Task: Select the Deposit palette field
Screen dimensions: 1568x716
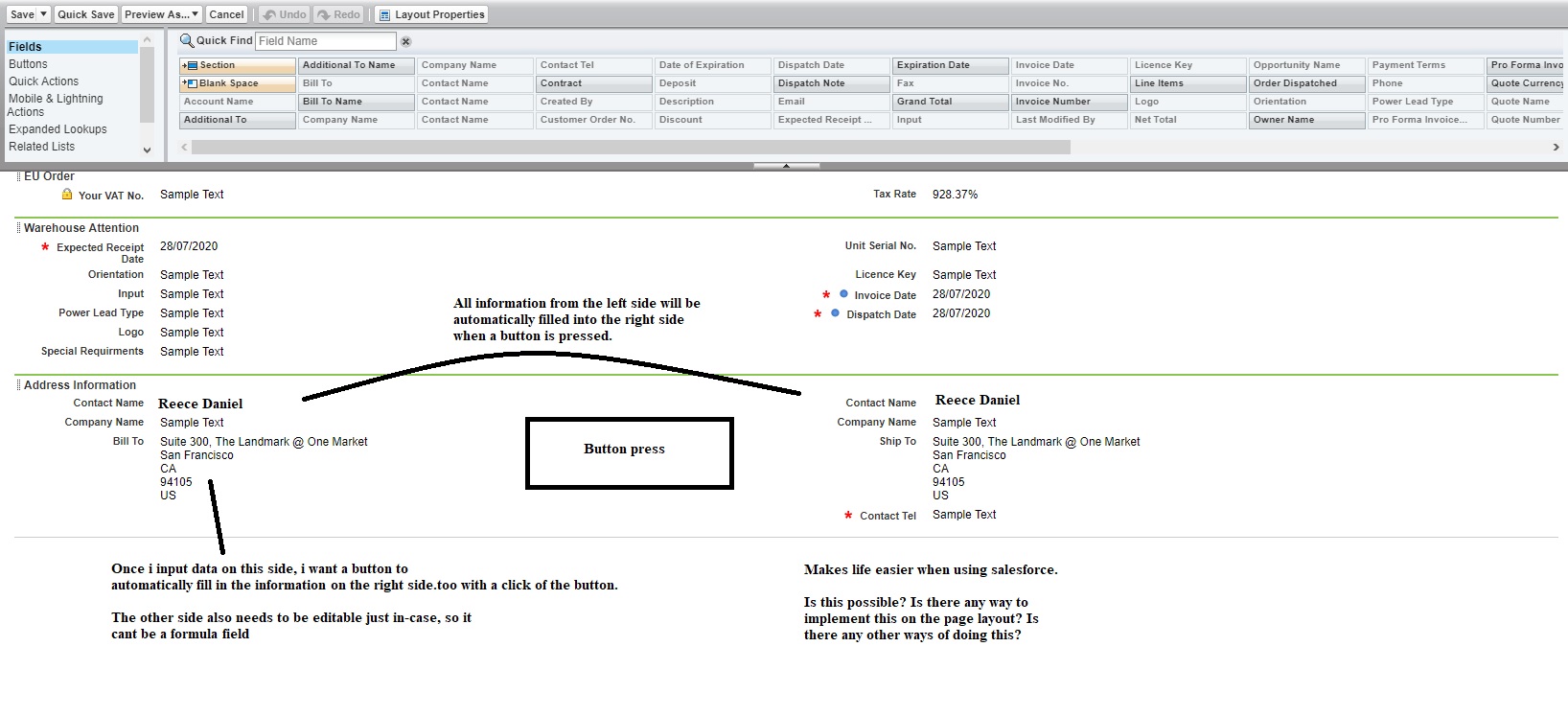Action: point(713,83)
